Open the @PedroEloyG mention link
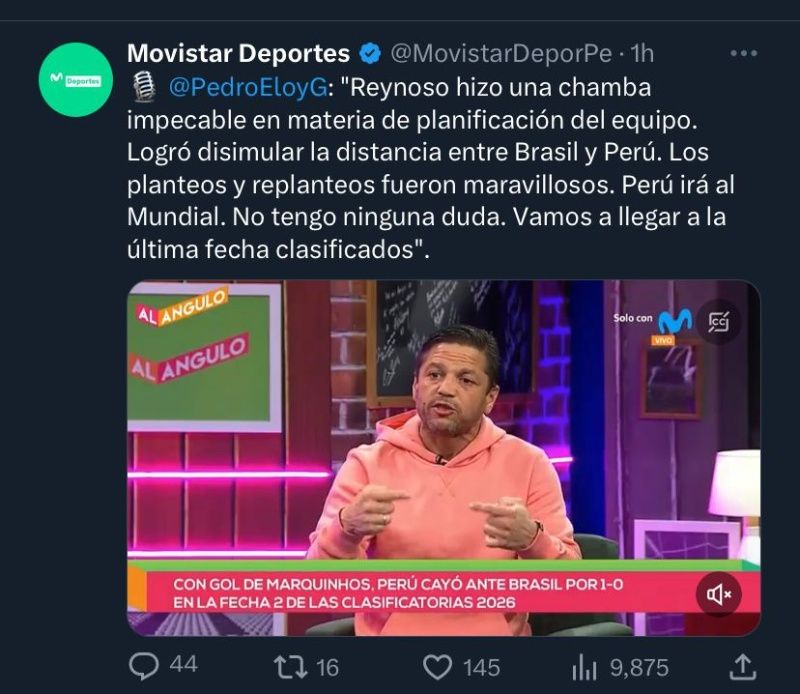800x694 pixels. pos(248,88)
